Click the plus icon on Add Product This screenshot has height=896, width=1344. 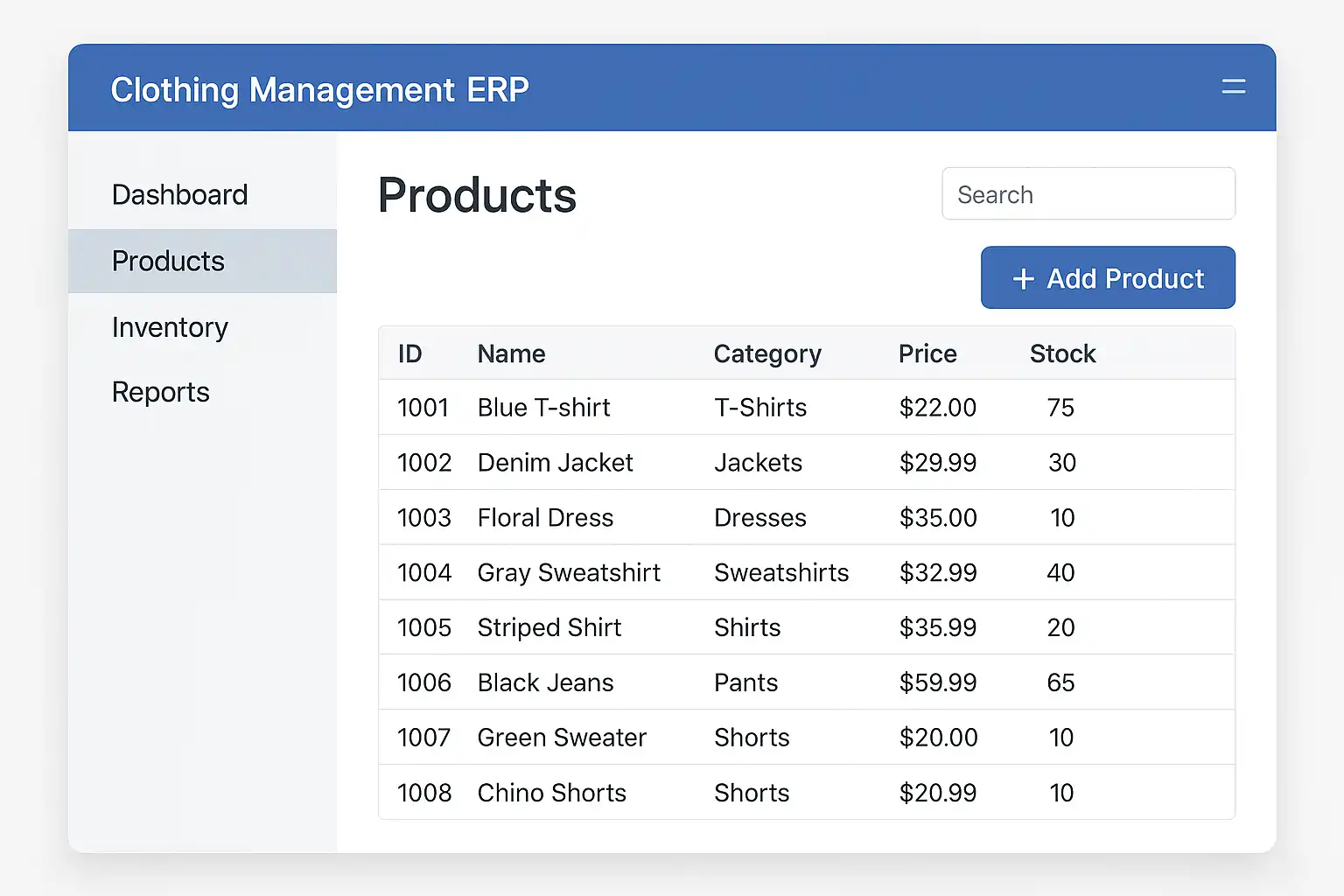1023,279
